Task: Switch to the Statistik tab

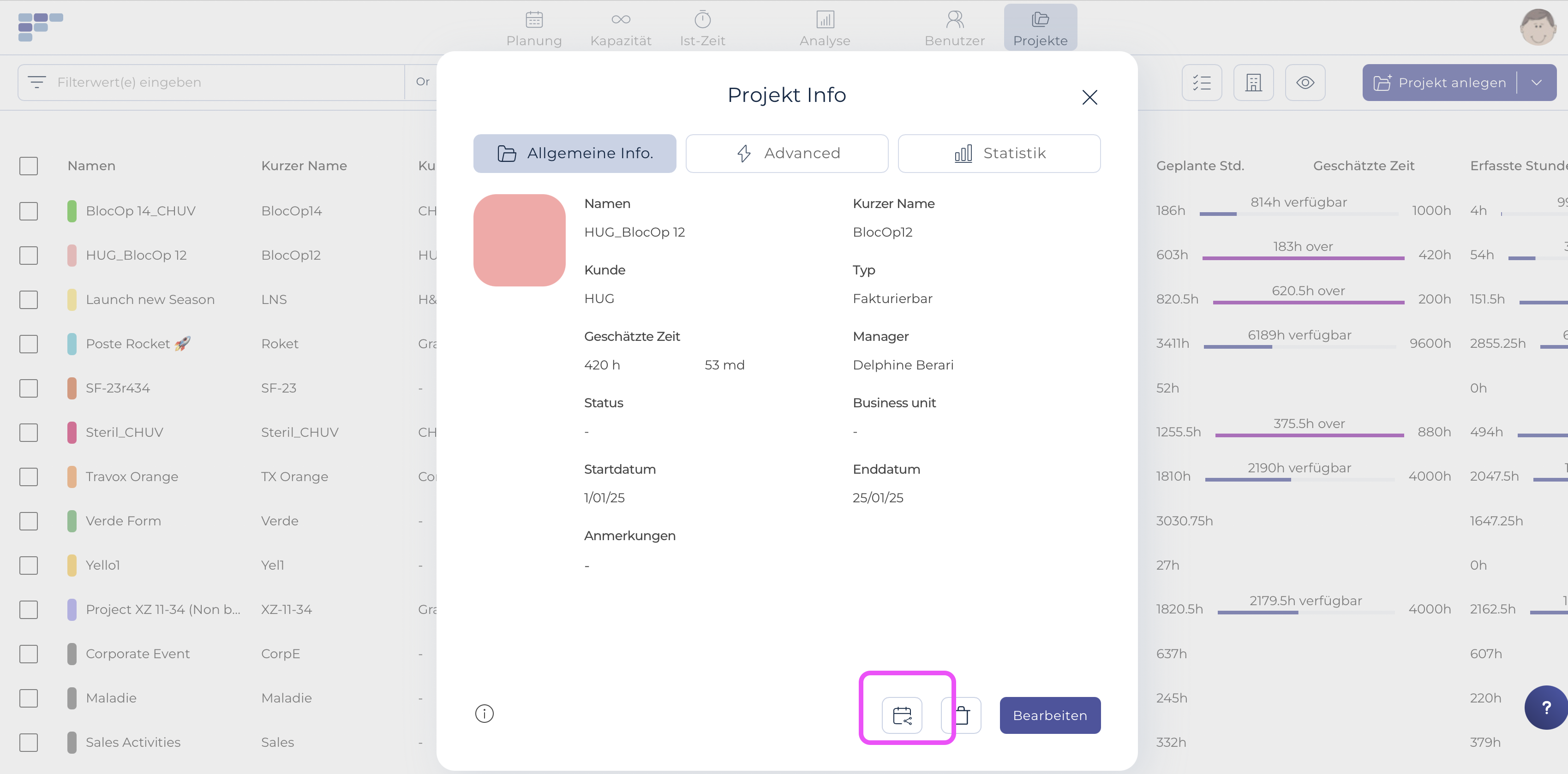Action: pyautogui.click(x=999, y=153)
